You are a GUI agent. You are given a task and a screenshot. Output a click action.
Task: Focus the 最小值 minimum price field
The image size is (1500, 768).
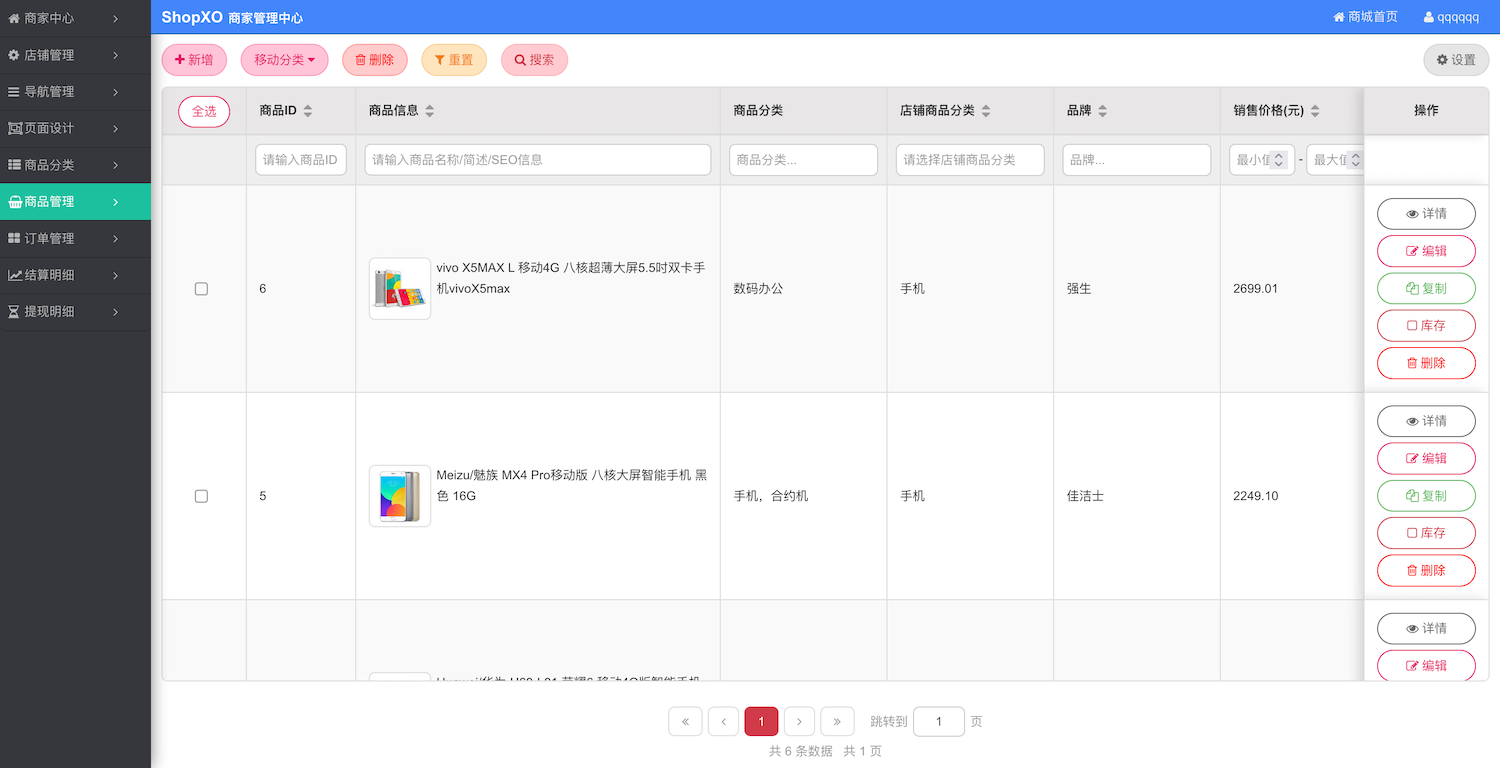[x=1262, y=160]
